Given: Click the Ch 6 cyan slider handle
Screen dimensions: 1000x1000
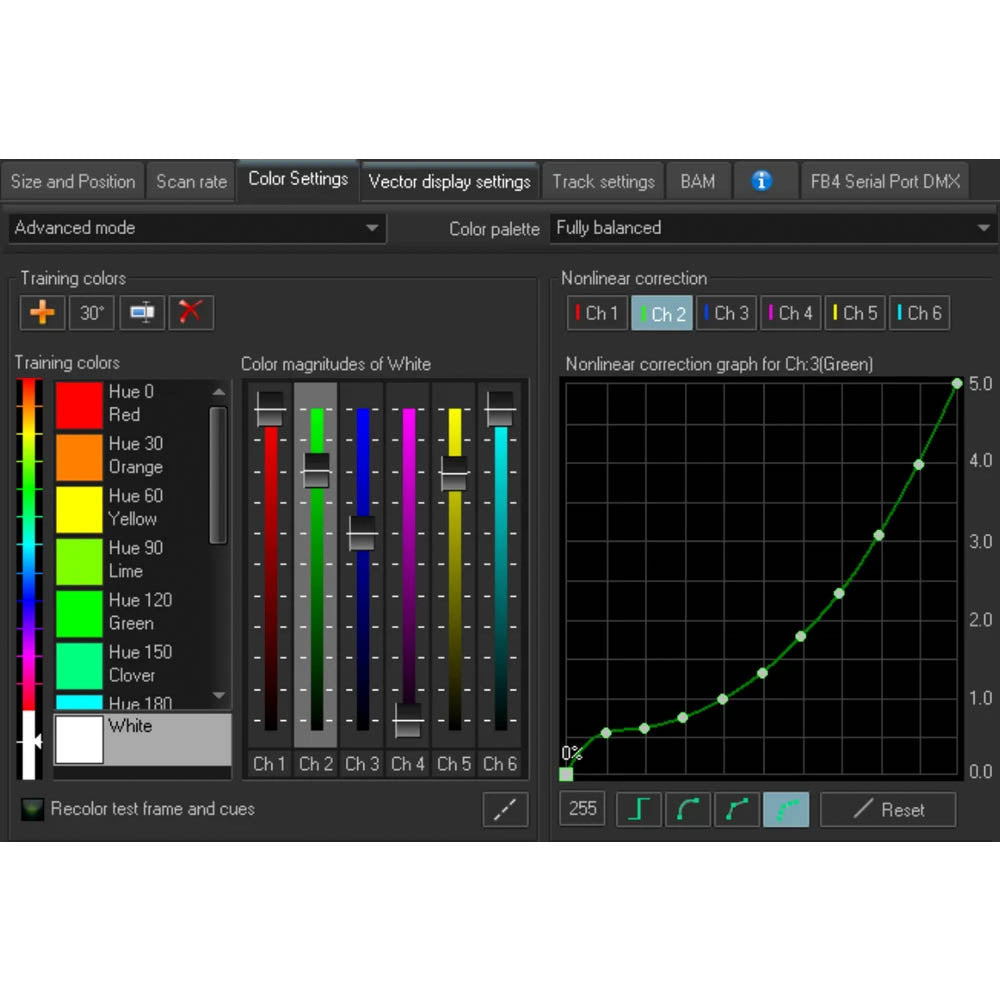Looking at the screenshot, I should click(x=500, y=409).
